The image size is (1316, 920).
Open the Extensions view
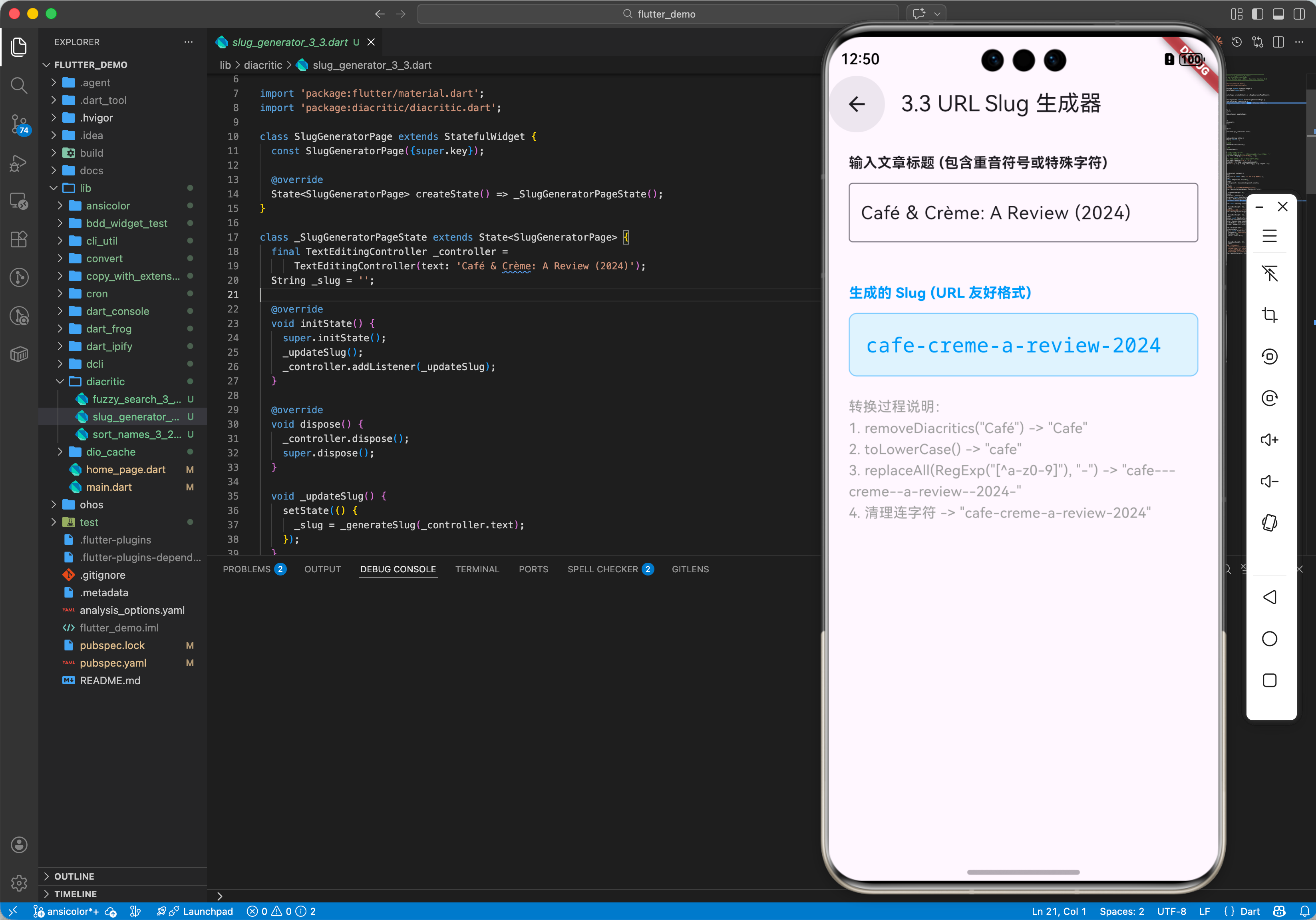tap(19, 240)
